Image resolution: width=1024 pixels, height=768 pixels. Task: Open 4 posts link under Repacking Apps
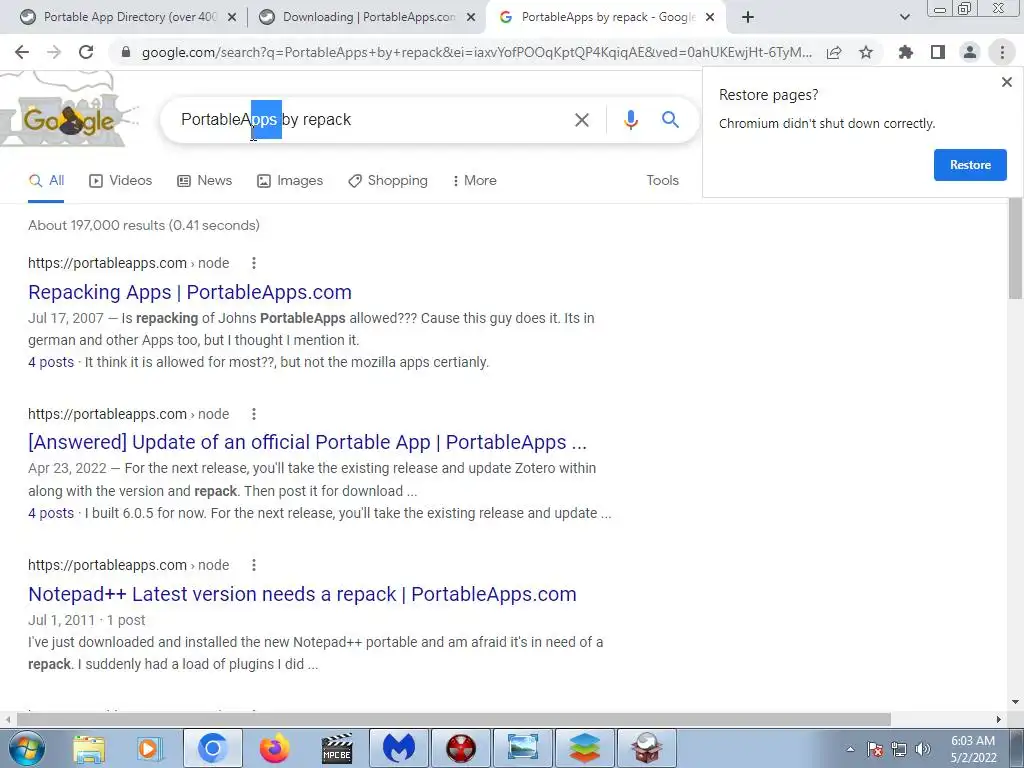pos(51,362)
